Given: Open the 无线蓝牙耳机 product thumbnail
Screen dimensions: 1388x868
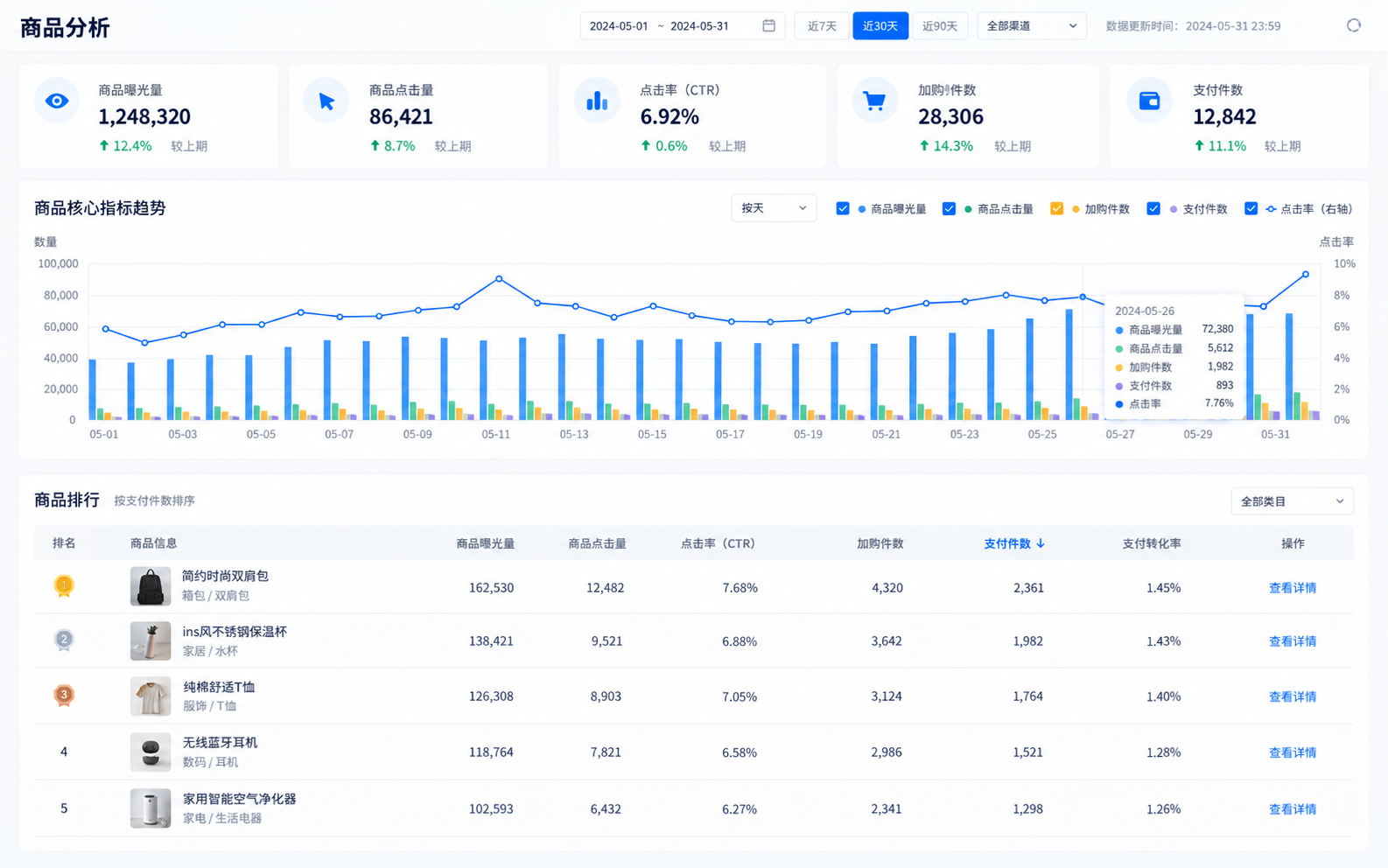Looking at the screenshot, I should [x=151, y=752].
